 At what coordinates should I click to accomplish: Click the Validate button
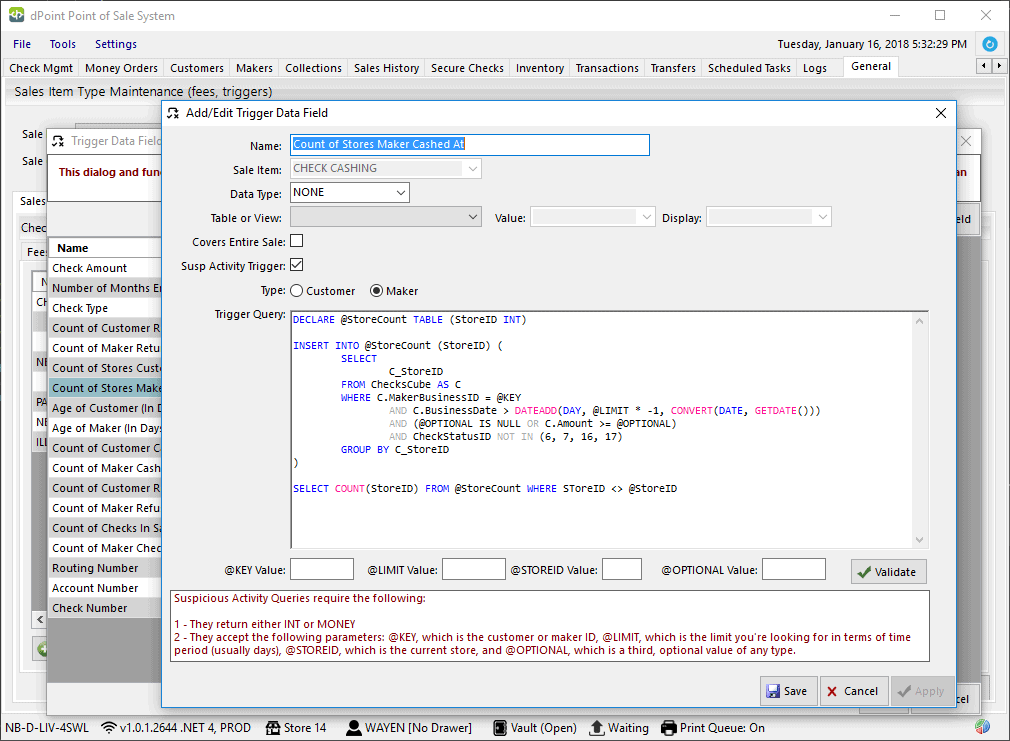click(x=888, y=572)
